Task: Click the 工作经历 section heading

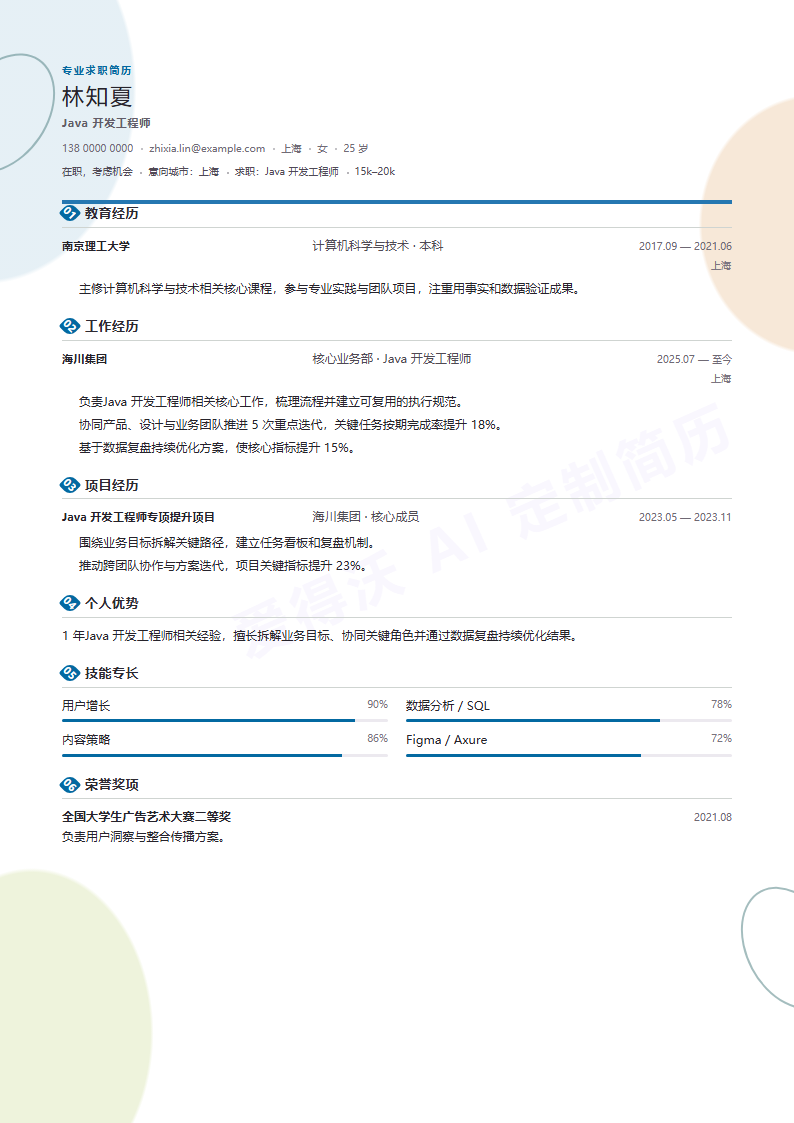Action: [112, 326]
